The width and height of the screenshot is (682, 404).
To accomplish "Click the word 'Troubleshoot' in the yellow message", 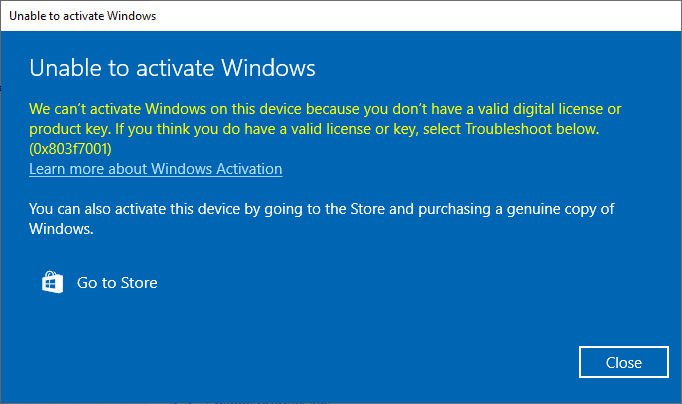I will [x=519, y=130].
